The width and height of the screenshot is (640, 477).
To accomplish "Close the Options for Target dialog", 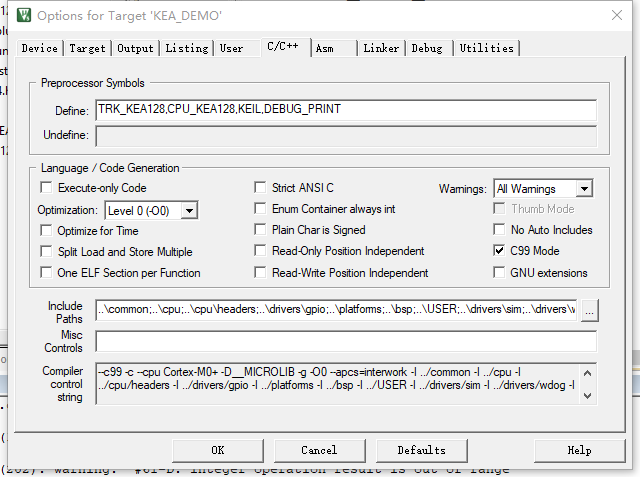I will pos(617,16).
